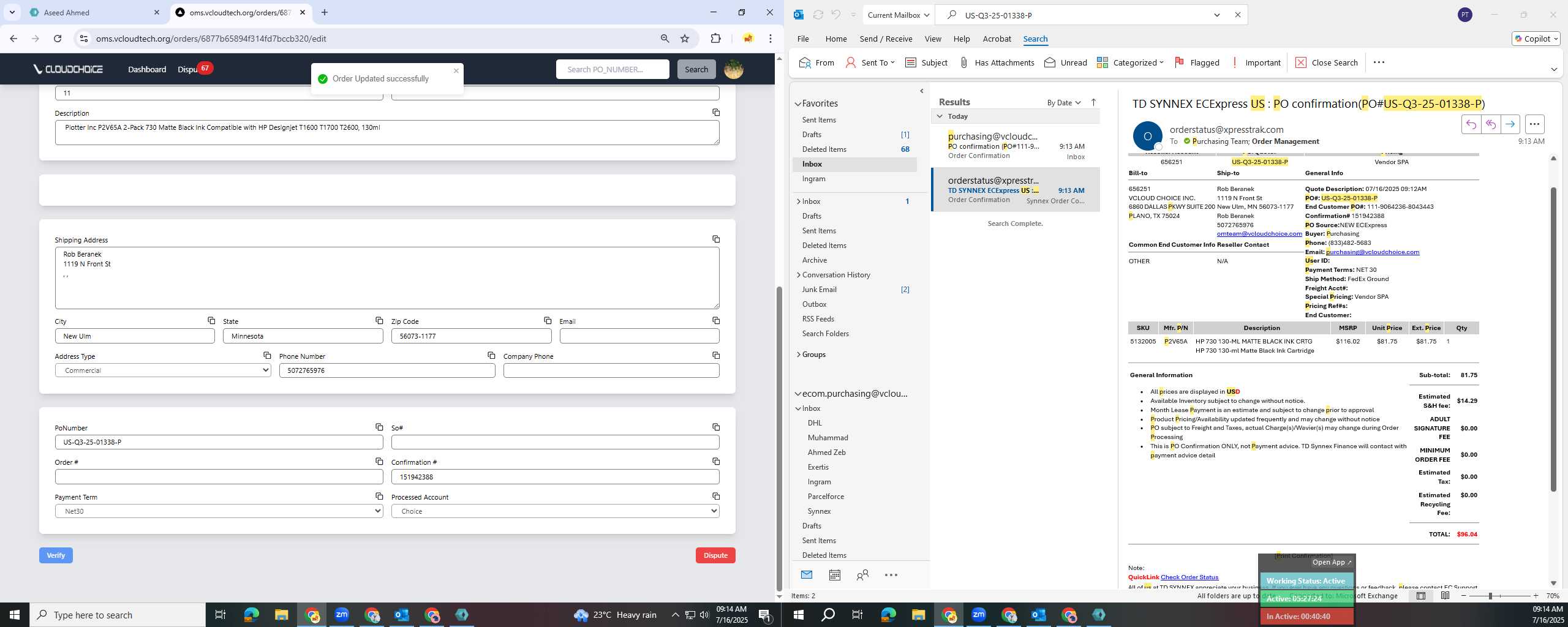Filter search by Has Attachments

(997, 62)
